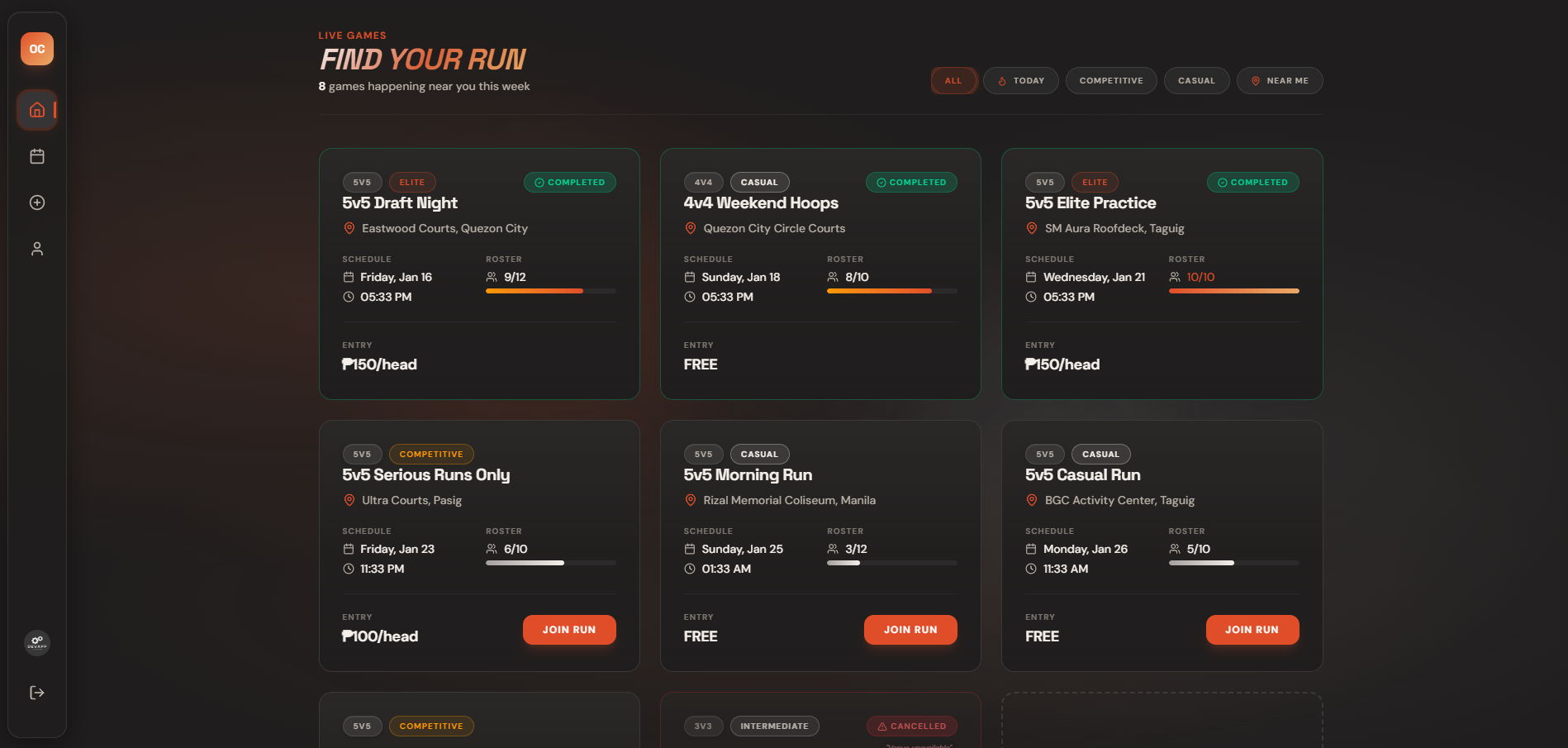Screen dimensions: 1568x748
Task: Open the Home icon in sidebar
Action: [37, 110]
